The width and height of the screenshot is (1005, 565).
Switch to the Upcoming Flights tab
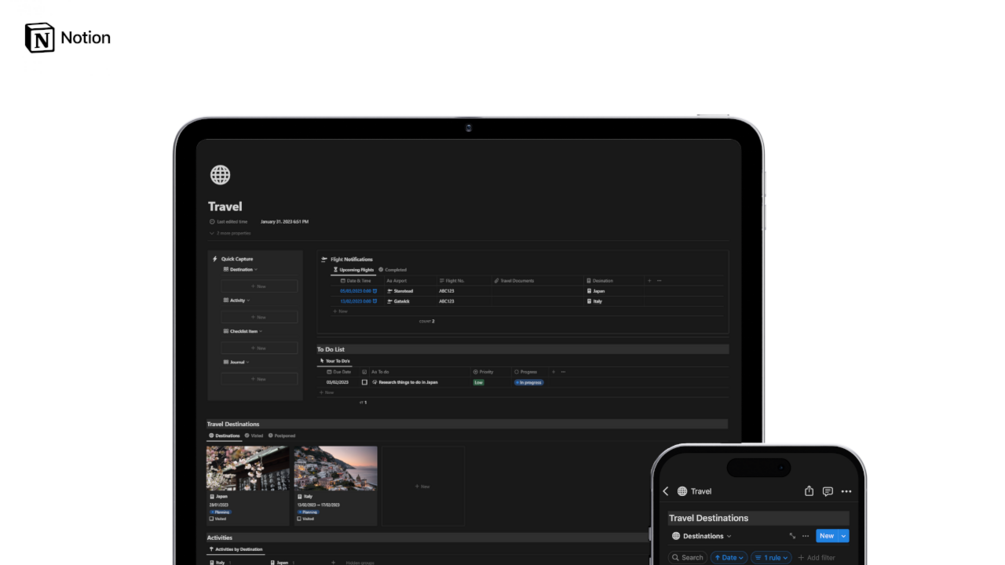pyautogui.click(x=353, y=270)
